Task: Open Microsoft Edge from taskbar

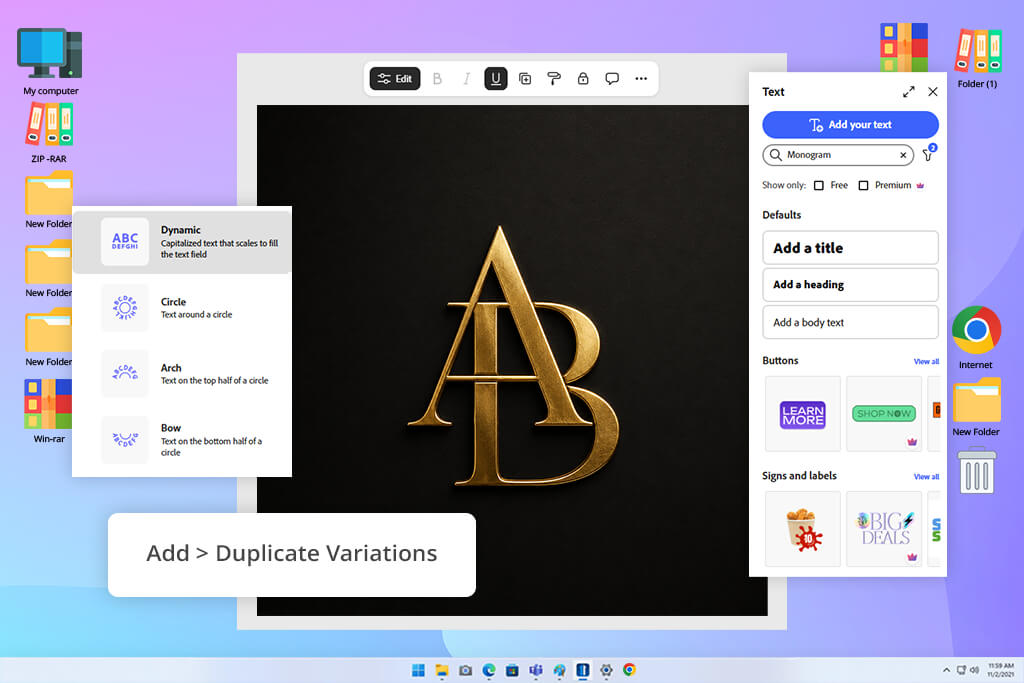Action: (489, 670)
